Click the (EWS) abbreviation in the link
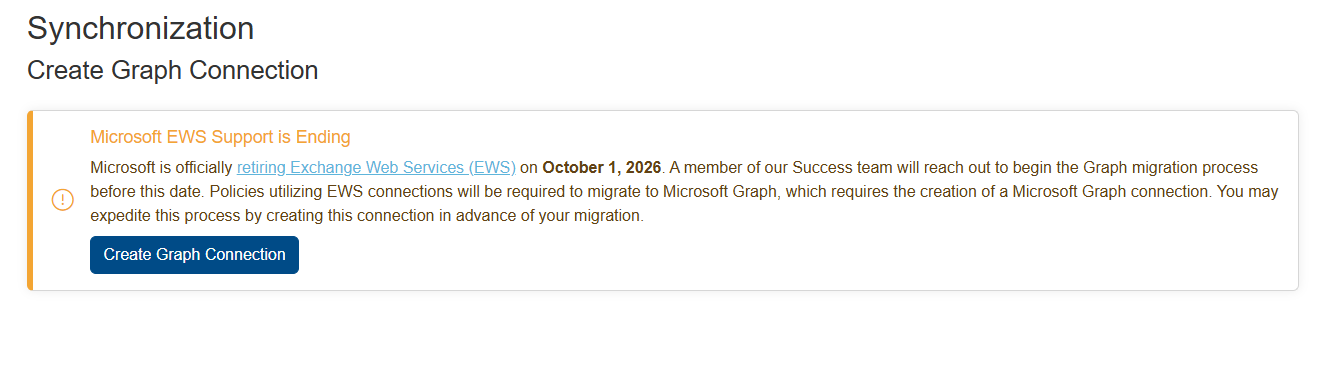 pos(491,167)
